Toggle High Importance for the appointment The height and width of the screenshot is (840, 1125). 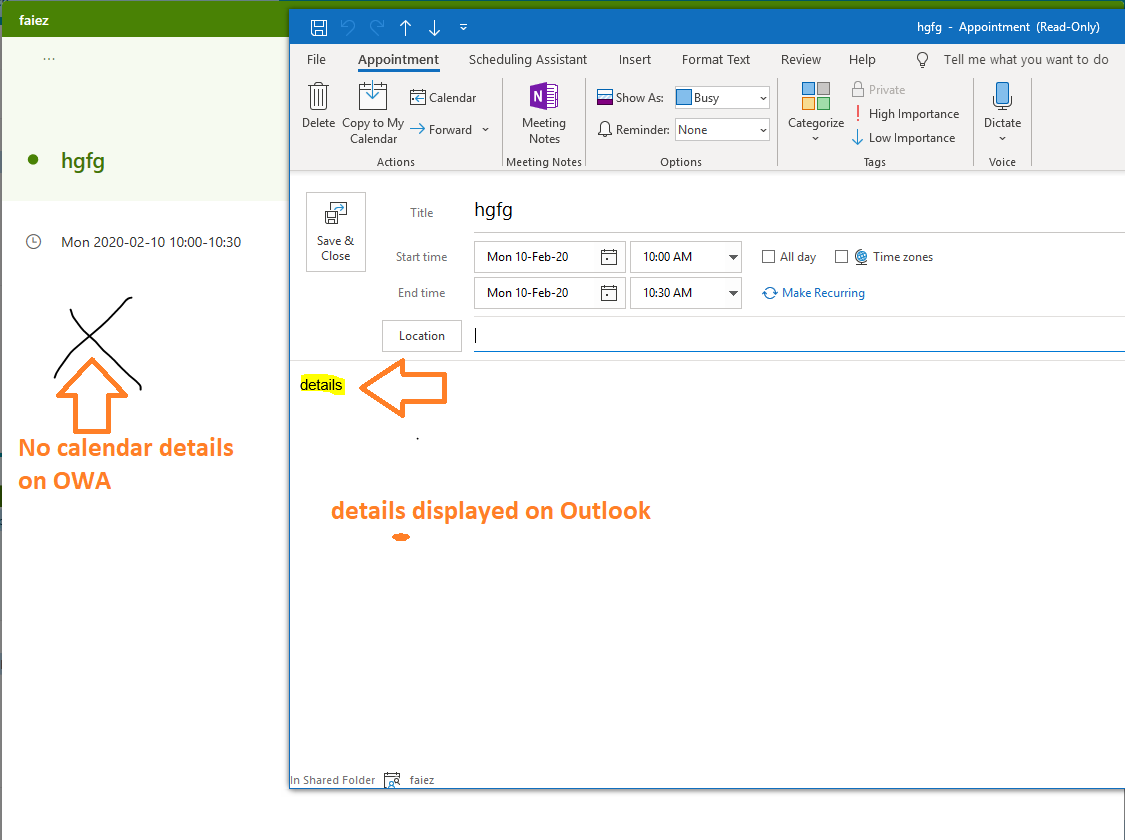tap(906, 113)
